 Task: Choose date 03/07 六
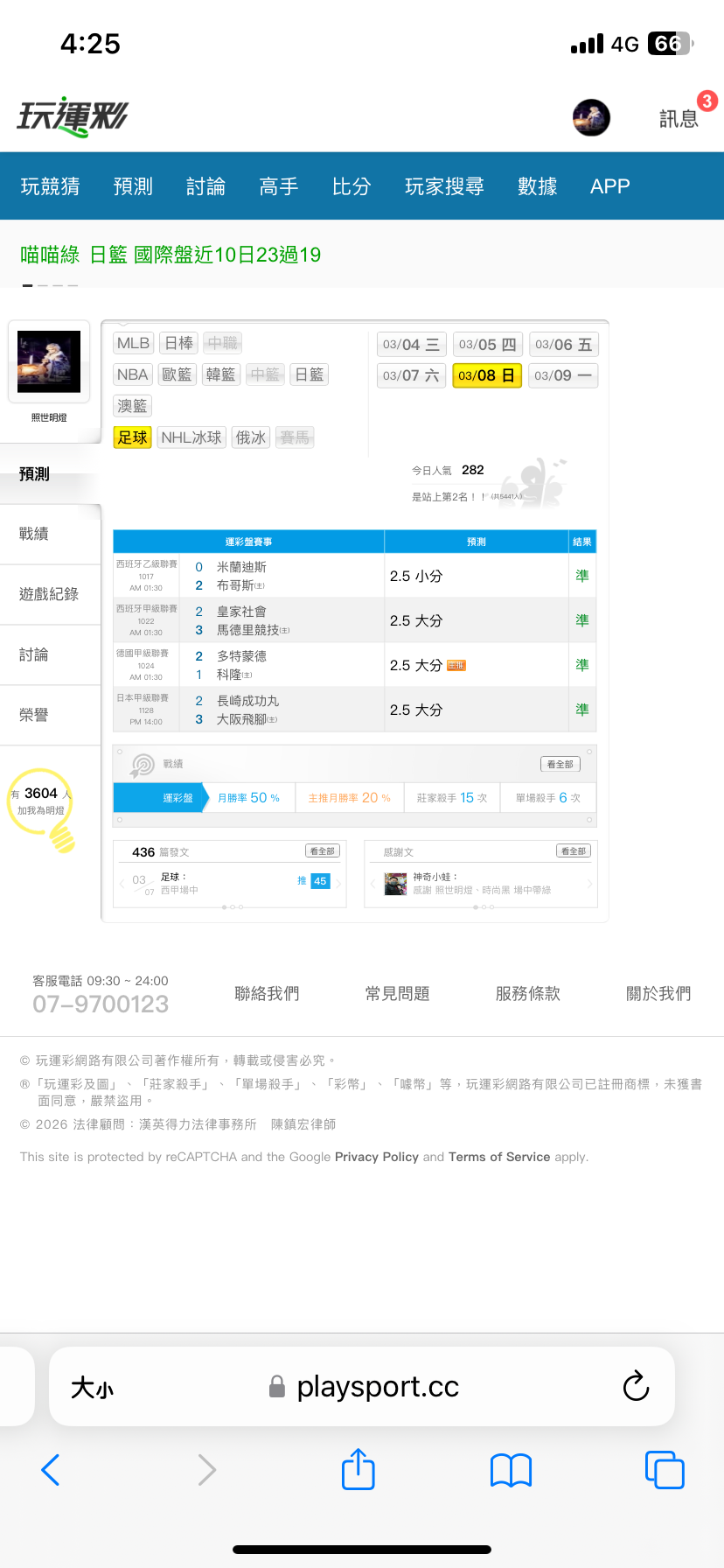click(412, 375)
